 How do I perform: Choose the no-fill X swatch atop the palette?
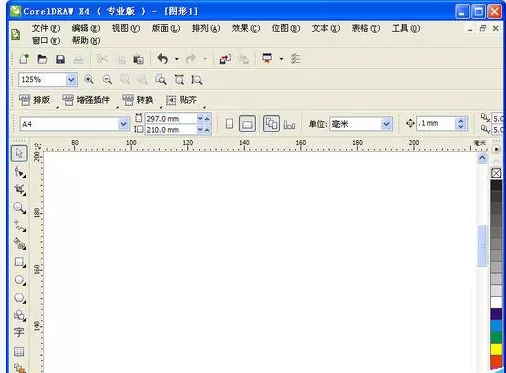(x=496, y=173)
